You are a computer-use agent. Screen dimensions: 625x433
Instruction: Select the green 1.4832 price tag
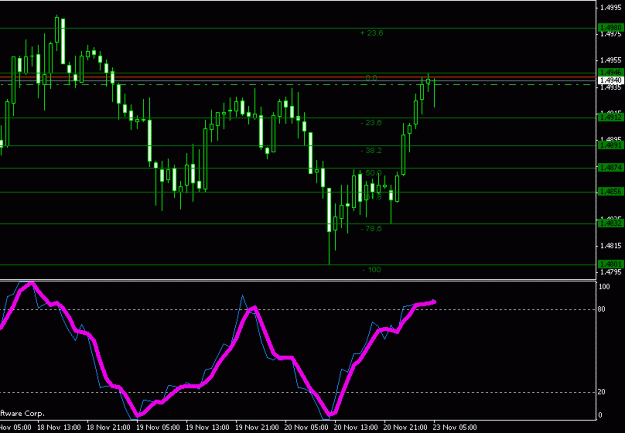pyautogui.click(x=611, y=224)
